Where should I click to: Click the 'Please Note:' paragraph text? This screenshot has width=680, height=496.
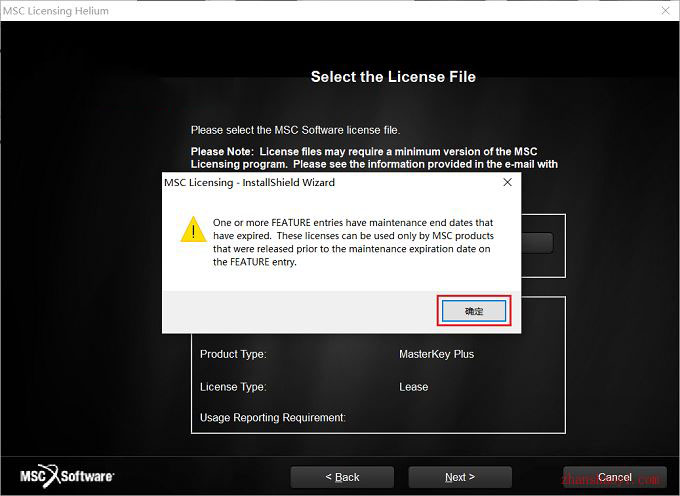(374, 158)
